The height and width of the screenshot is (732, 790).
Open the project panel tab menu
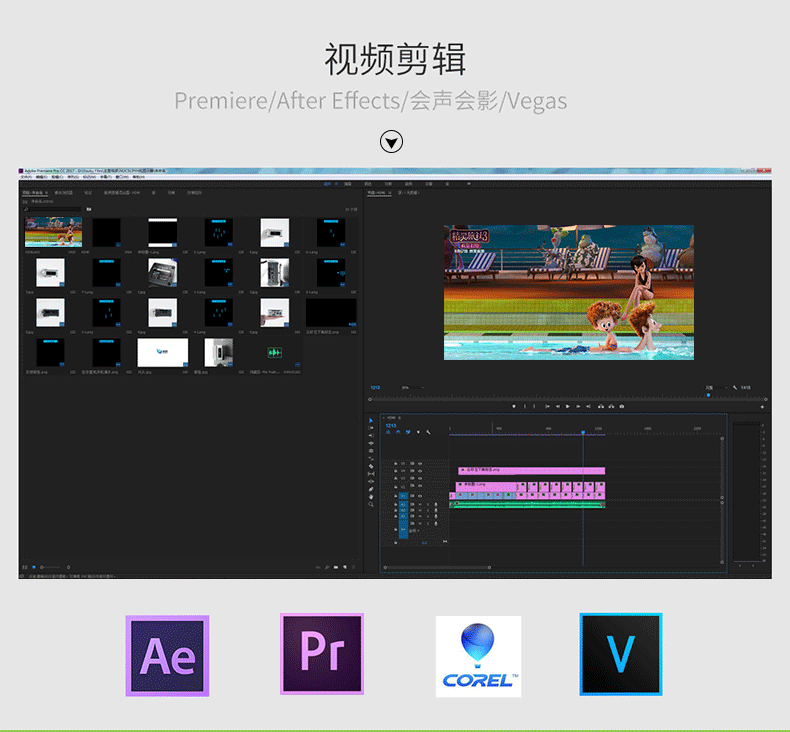pos(47,192)
